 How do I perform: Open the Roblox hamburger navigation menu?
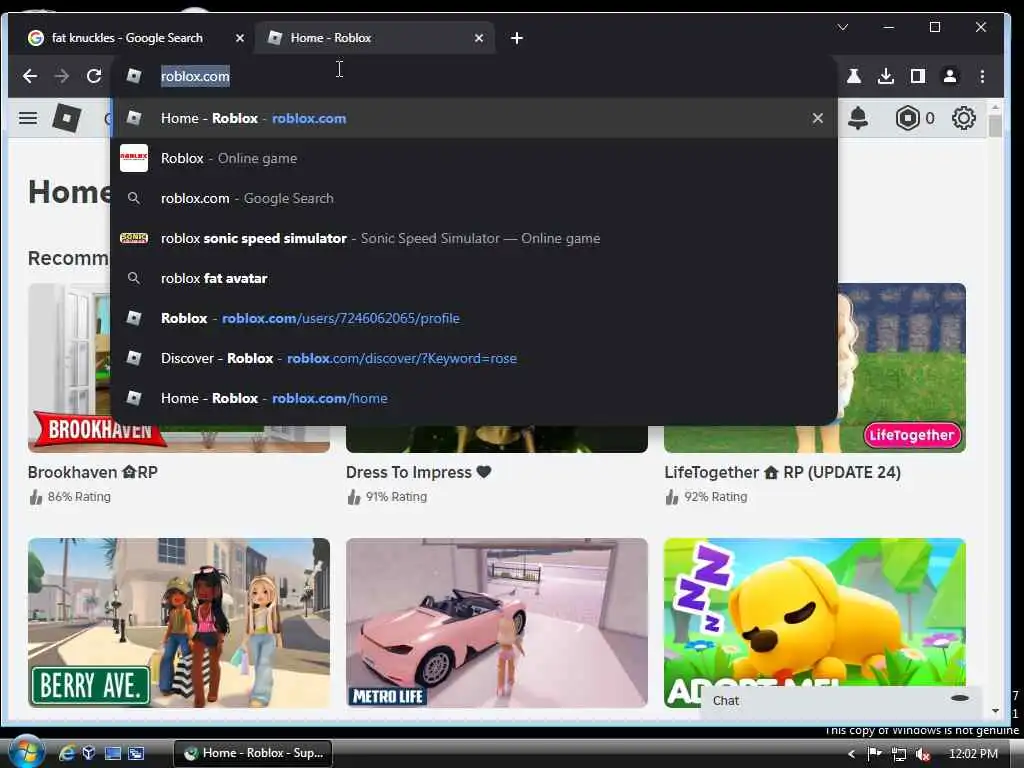[x=28, y=118]
